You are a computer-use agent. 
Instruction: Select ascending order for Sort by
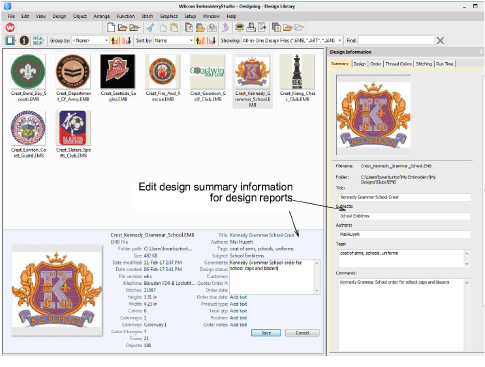click(x=200, y=40)
